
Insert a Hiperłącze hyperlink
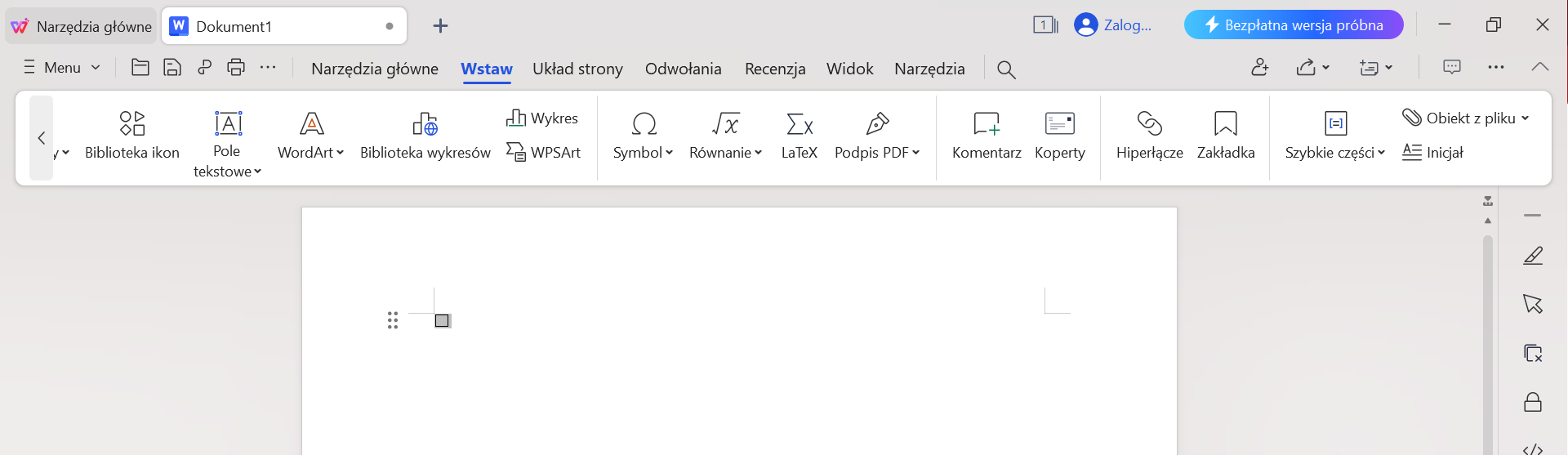pyautogui.click(x=1150, y=136)
